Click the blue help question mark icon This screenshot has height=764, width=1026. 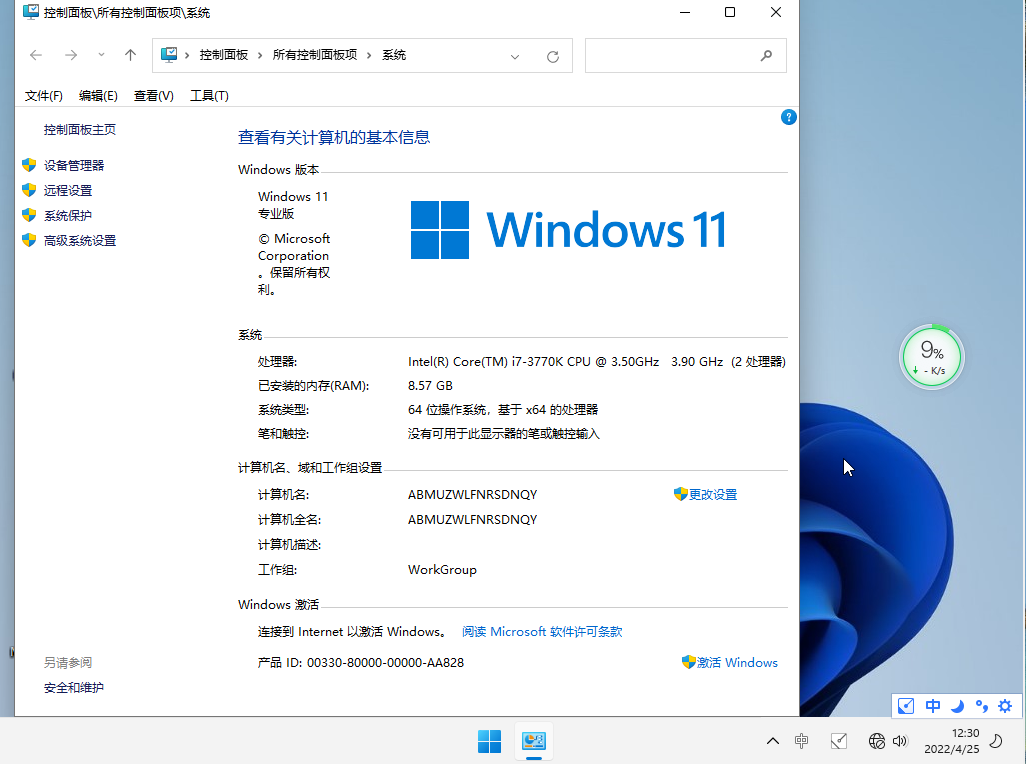(x=788, y=117)
